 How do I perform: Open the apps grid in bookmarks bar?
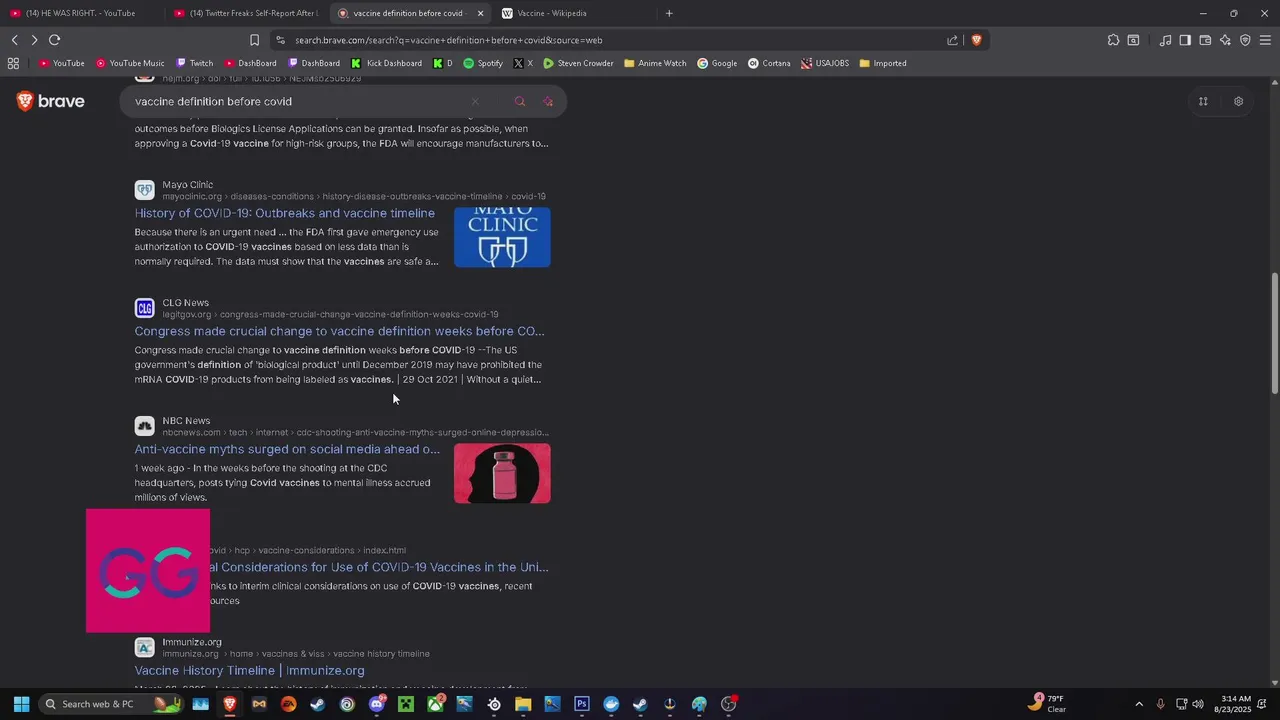tap(13, 63)
